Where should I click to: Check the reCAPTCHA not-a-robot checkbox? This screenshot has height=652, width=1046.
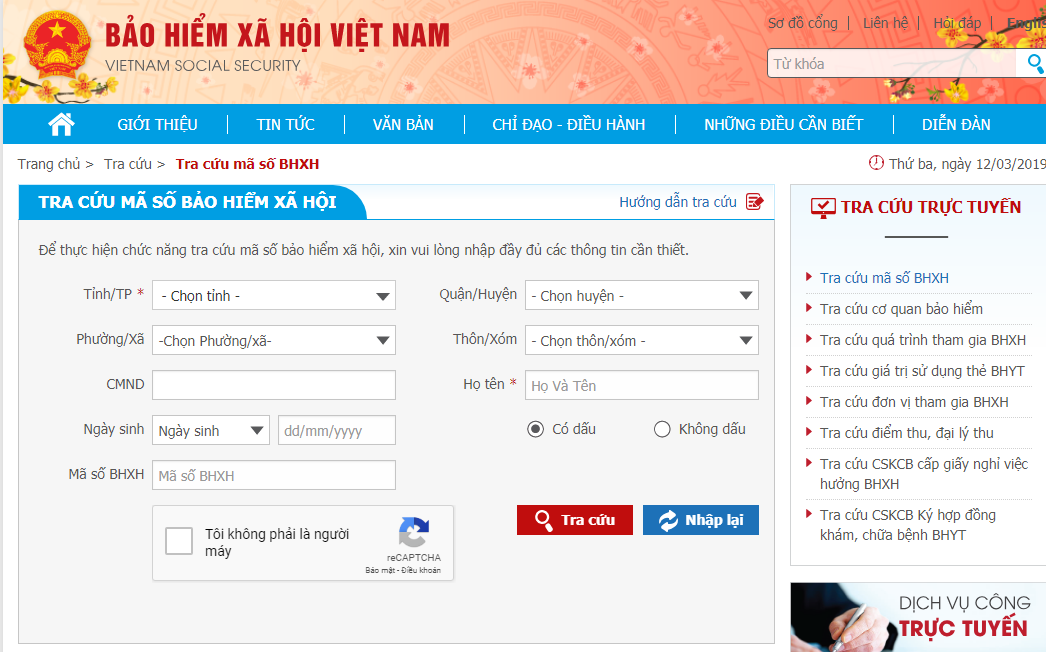tap(179, 541)
